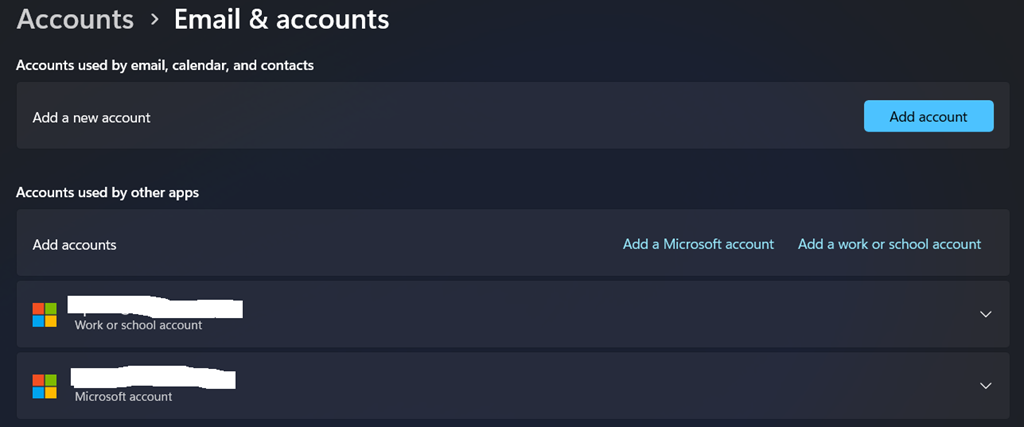The width and height of the screenshot is (1024, 427).
Task: Click the redacted Microsoft account name
Action: [153, 377]
